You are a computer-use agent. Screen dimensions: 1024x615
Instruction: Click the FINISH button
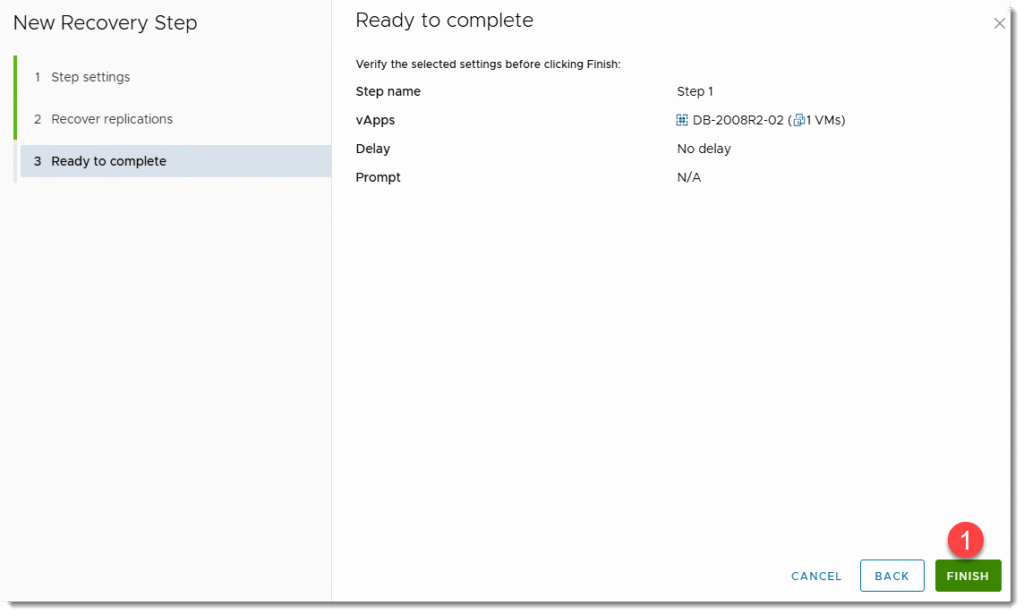click(967, 576)
